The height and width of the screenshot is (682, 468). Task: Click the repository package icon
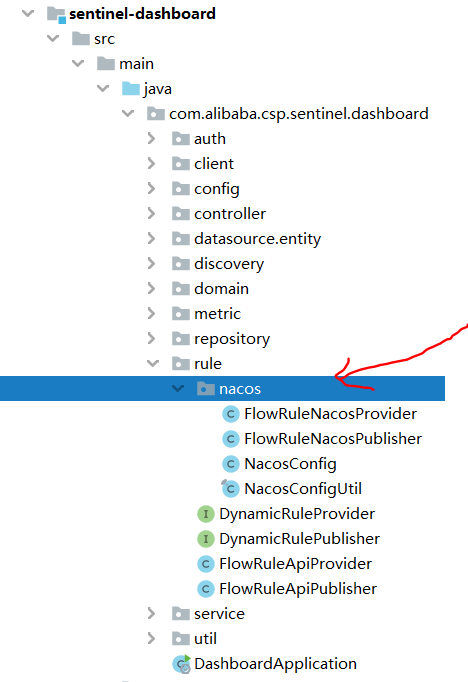click(x=181, y=339)
